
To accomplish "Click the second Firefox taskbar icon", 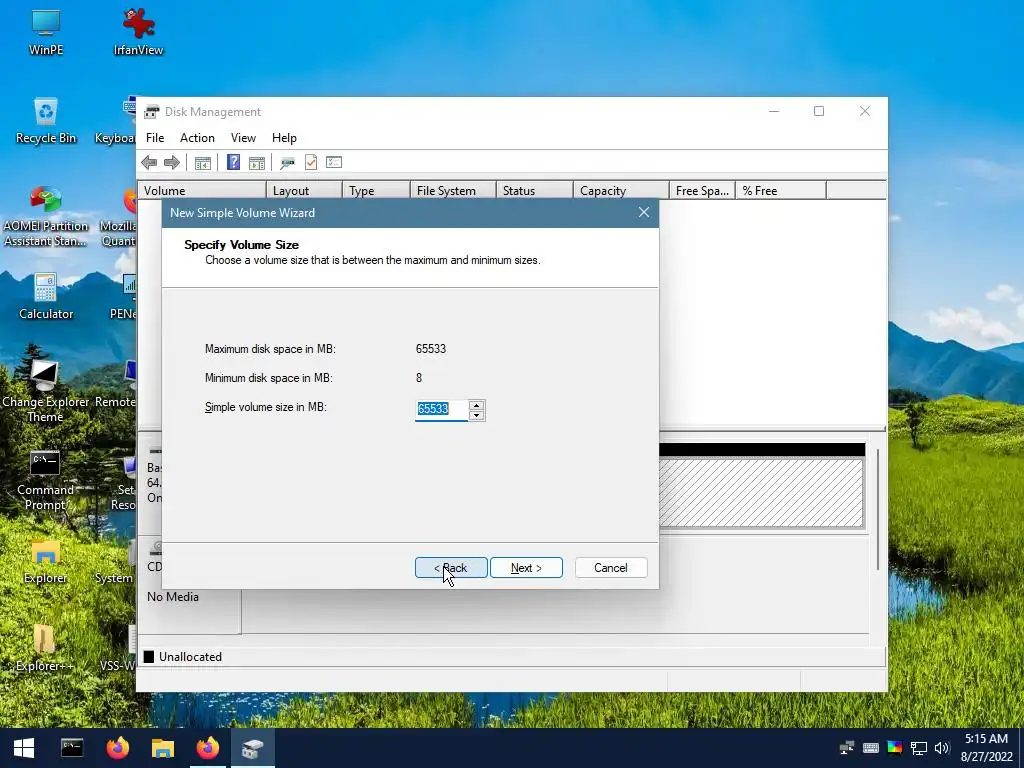I will pyautogui.click(x=208, y=748).
